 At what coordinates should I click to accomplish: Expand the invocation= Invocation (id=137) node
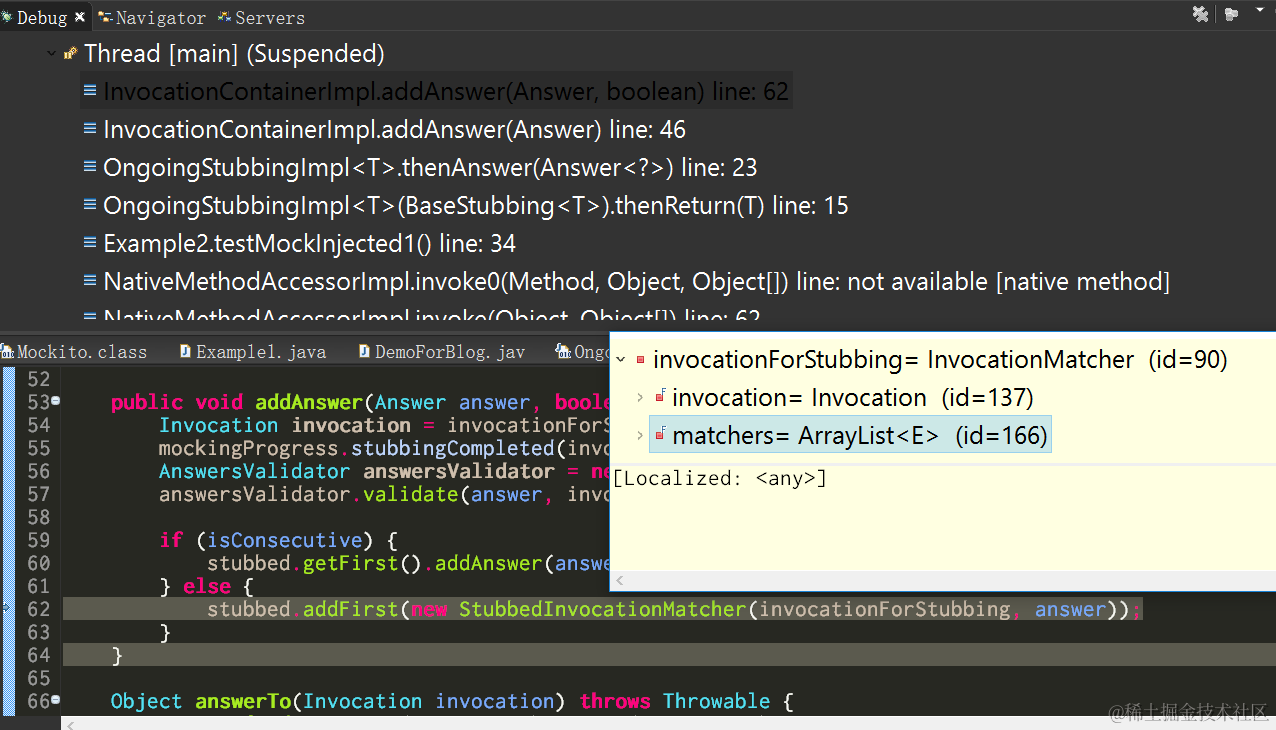pyautogui.click(x=640, y=398)
